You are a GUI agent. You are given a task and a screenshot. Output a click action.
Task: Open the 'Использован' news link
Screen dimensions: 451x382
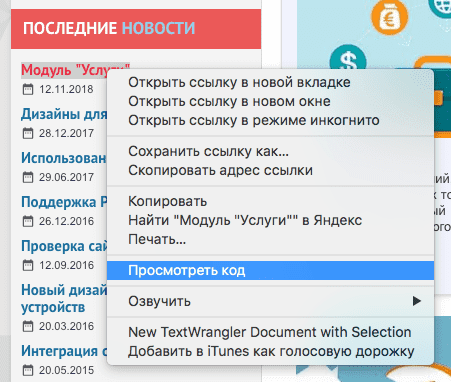click(64, 158)
